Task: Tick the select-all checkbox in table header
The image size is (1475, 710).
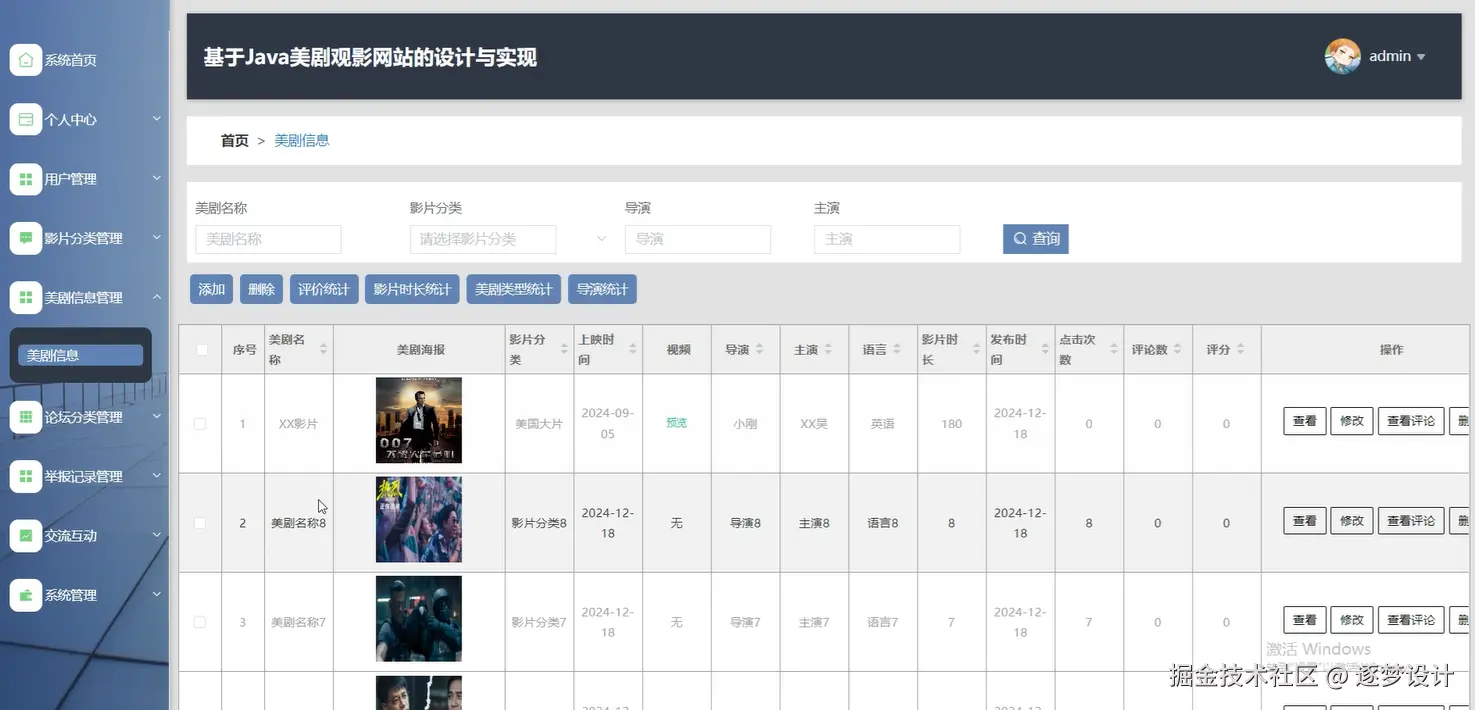Action: pyautogui.click(x=202, y=350)
